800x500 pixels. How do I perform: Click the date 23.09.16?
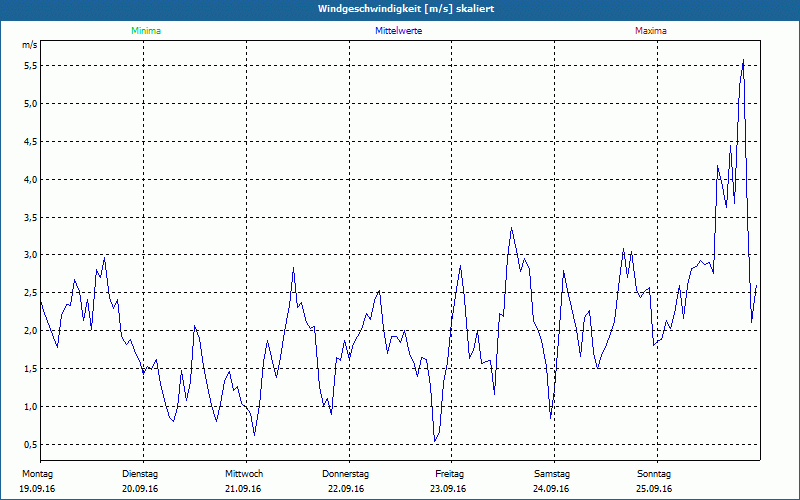point(448,489)
